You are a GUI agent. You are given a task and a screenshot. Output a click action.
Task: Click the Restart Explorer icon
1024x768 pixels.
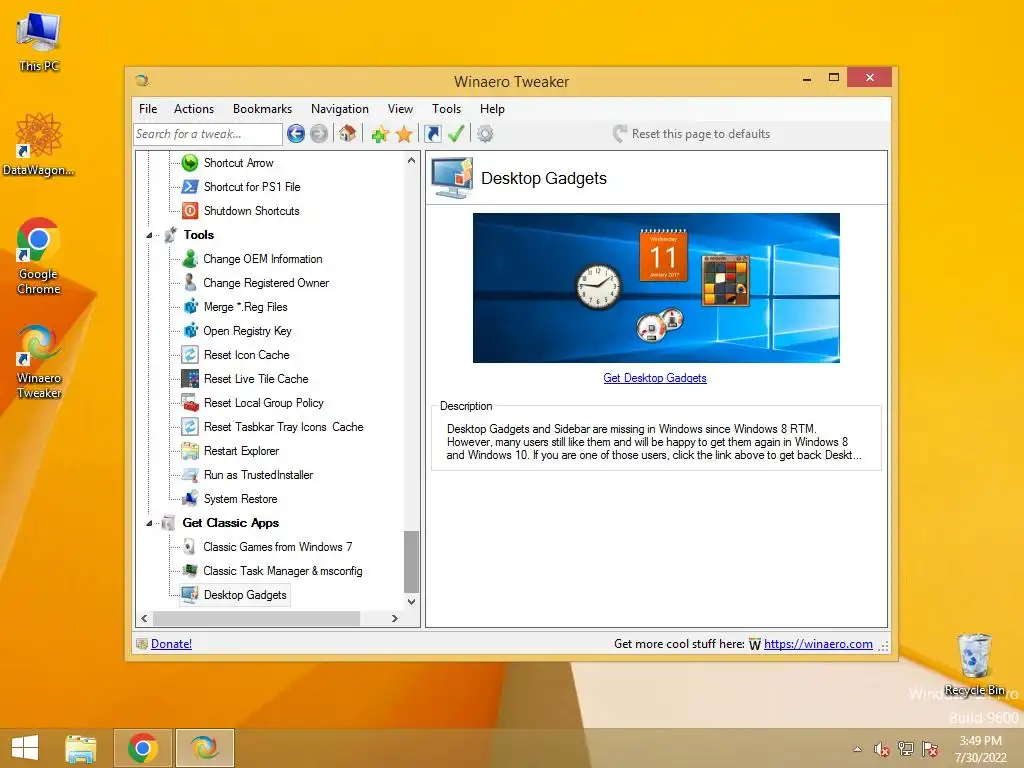click(190, 451)
